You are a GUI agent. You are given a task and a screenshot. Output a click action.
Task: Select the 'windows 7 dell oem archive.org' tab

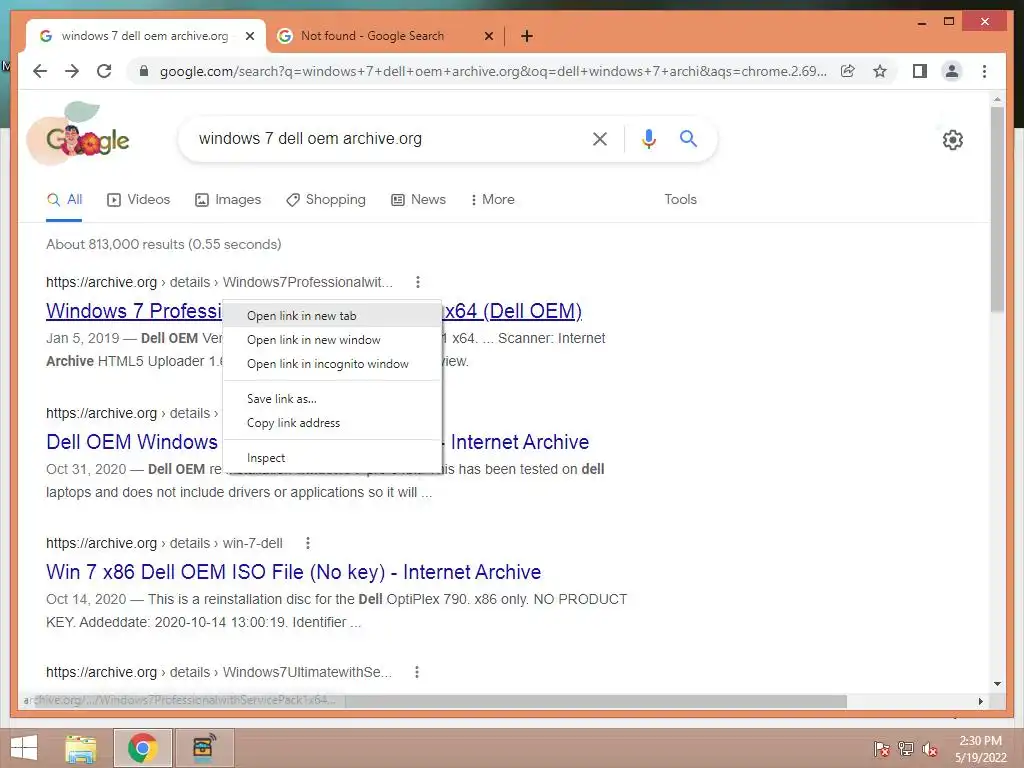(145, 36)
